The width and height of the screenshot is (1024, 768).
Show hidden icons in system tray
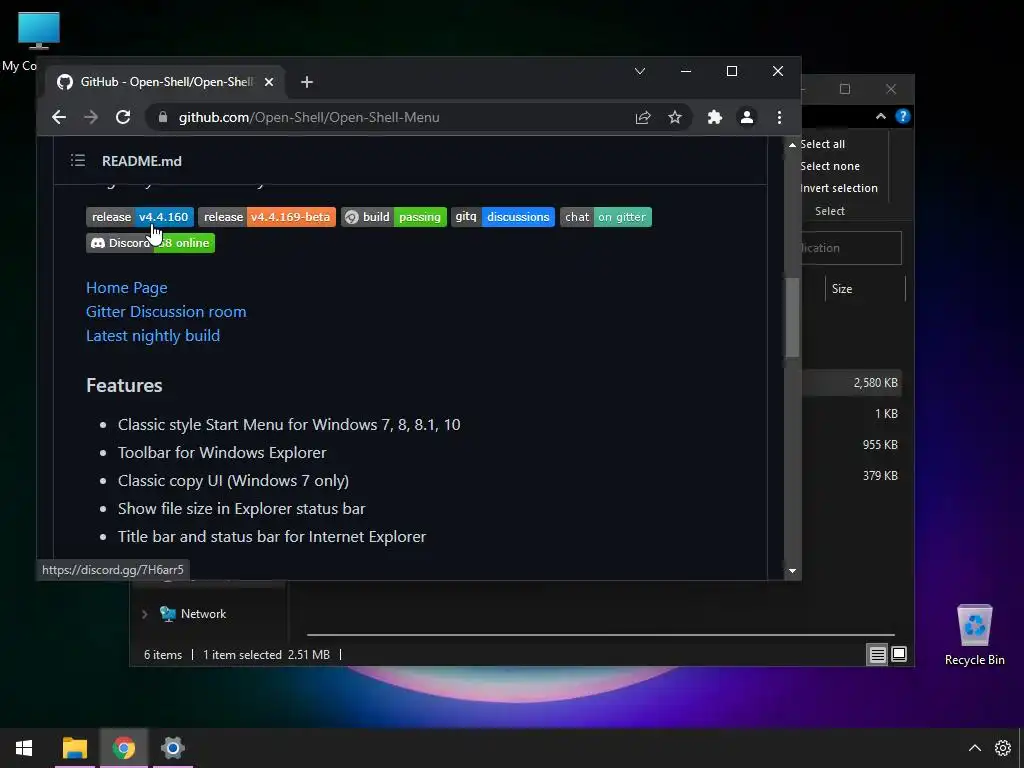[974, 748]
